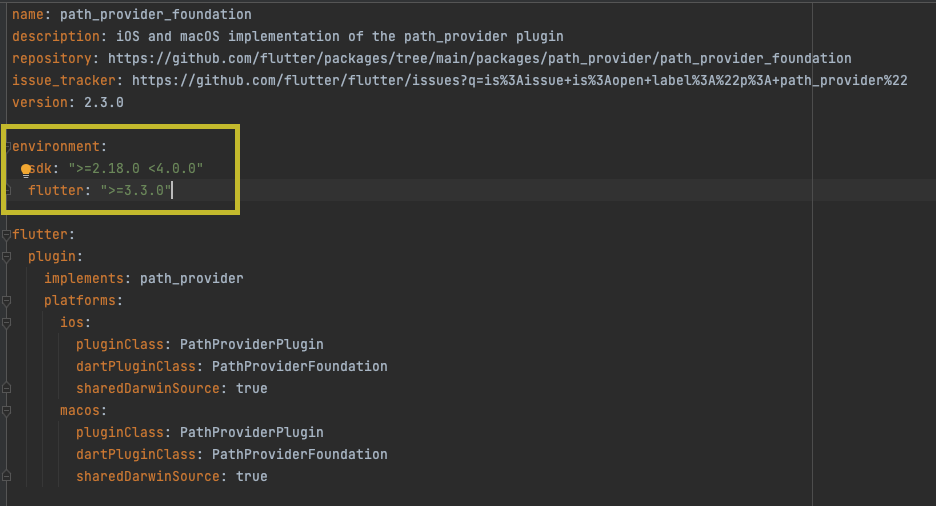Open the issue_tracker GitHub URL
The image size is (936, 506).
(x=519, y=81)
